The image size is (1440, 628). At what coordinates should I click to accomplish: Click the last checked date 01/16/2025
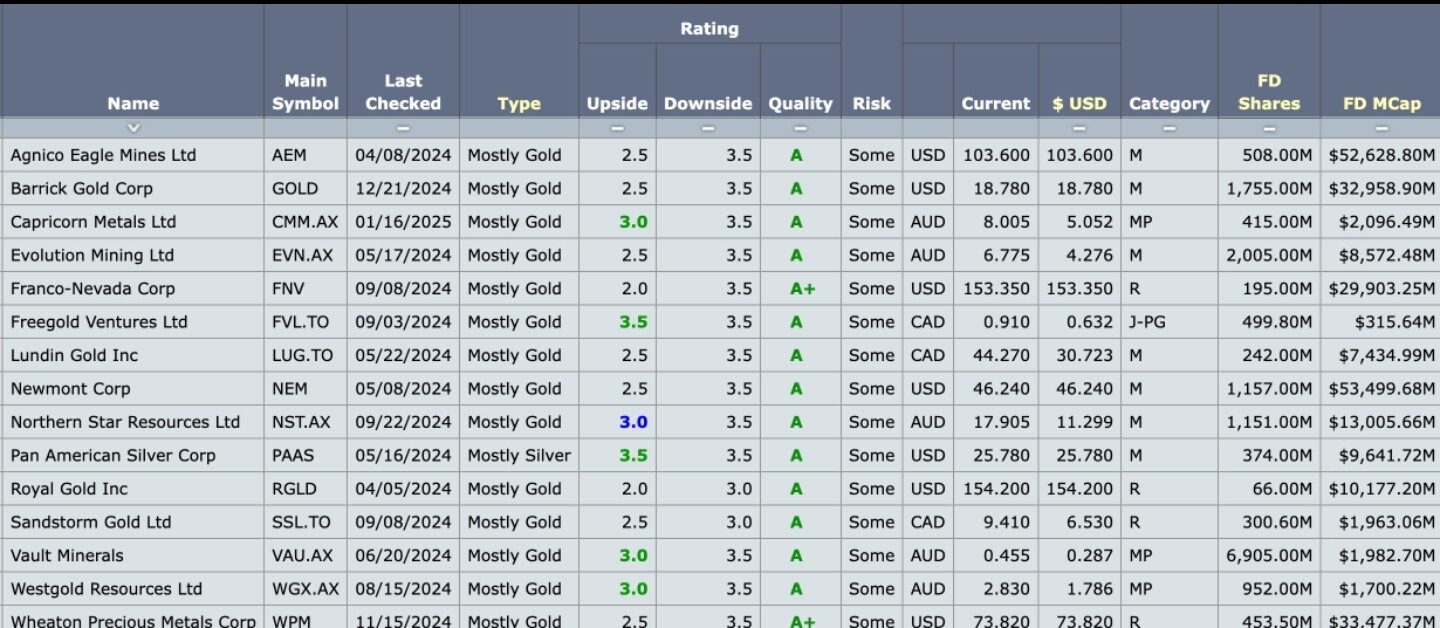click(x=403, y=222)
